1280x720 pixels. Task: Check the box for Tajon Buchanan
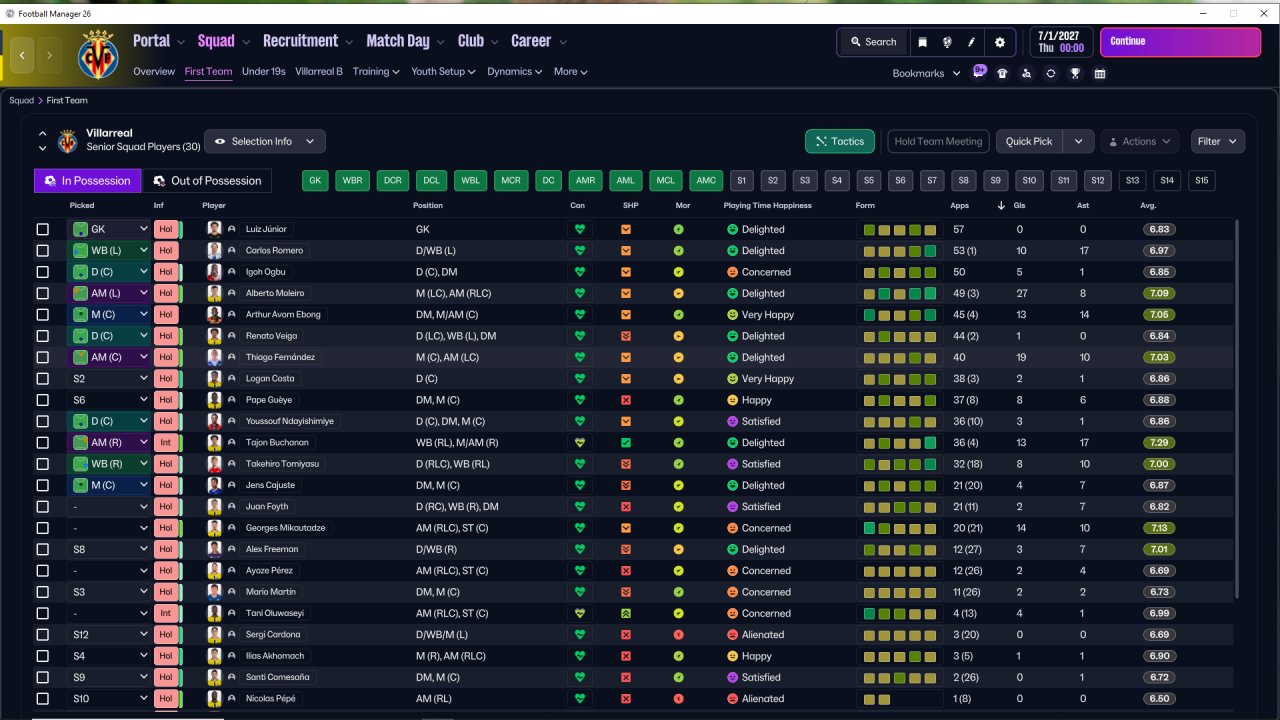[42, 442]
